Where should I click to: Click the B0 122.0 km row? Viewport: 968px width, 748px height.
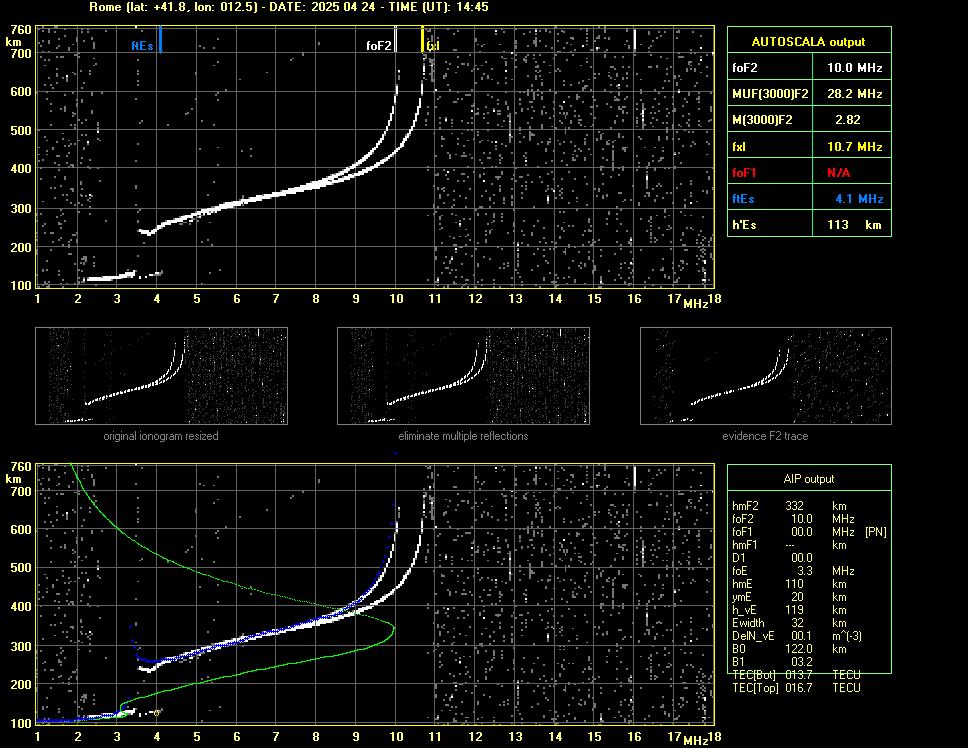pyautogui.click(x=790, y=649)
